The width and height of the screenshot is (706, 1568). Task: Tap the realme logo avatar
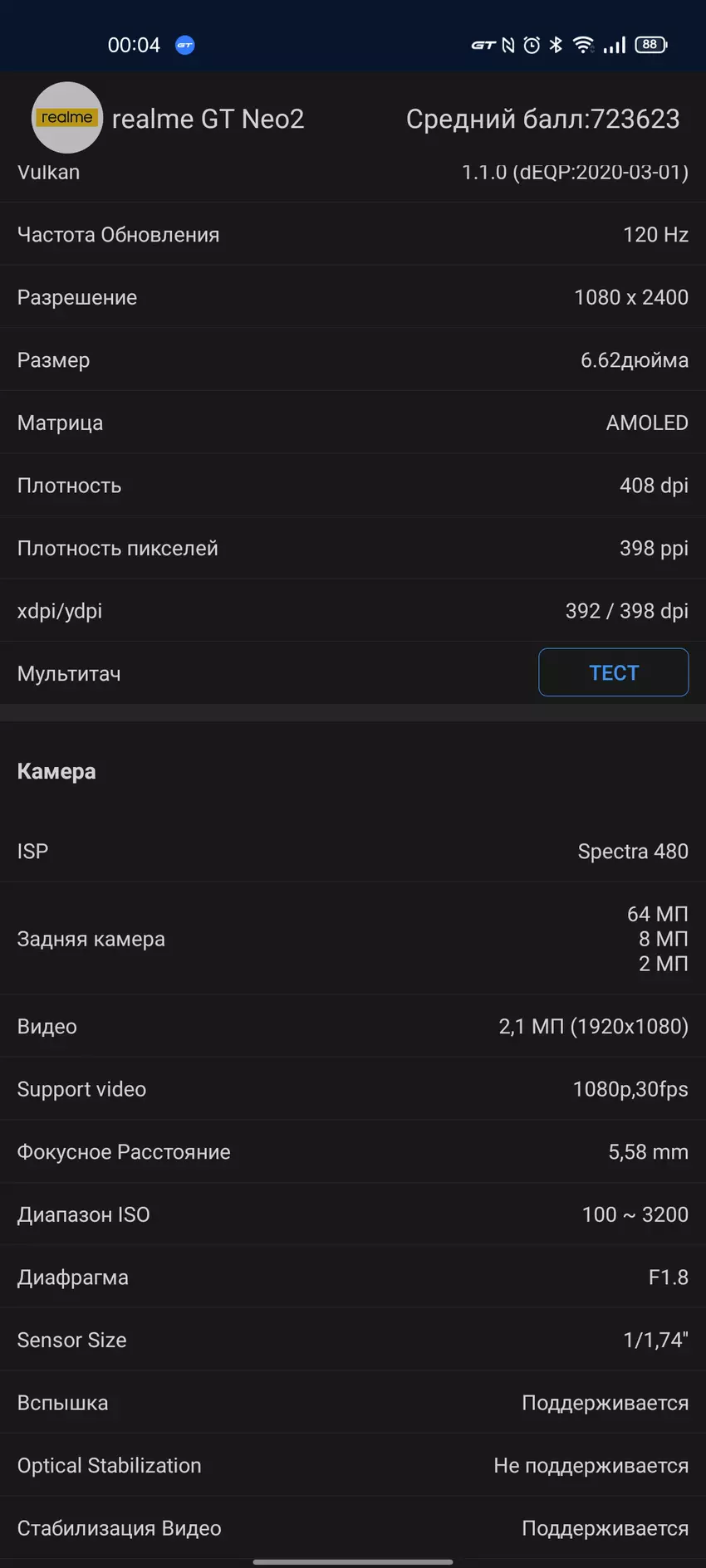click(x=66, y=118)
